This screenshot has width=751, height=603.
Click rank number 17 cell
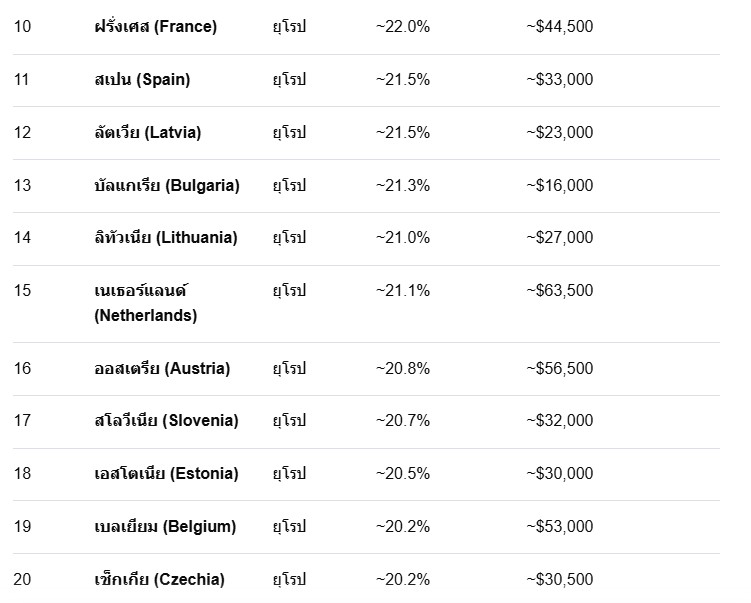click(22, 421)
